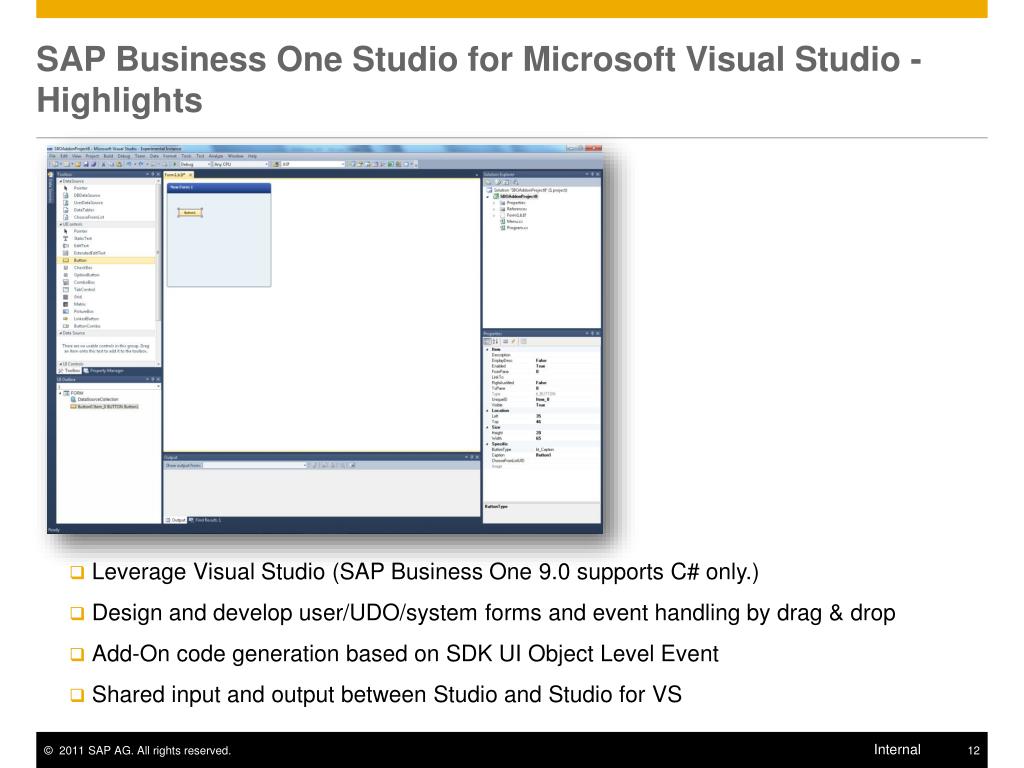Open the Window menu
The image size is (1024, 768).
click(235, 156)
